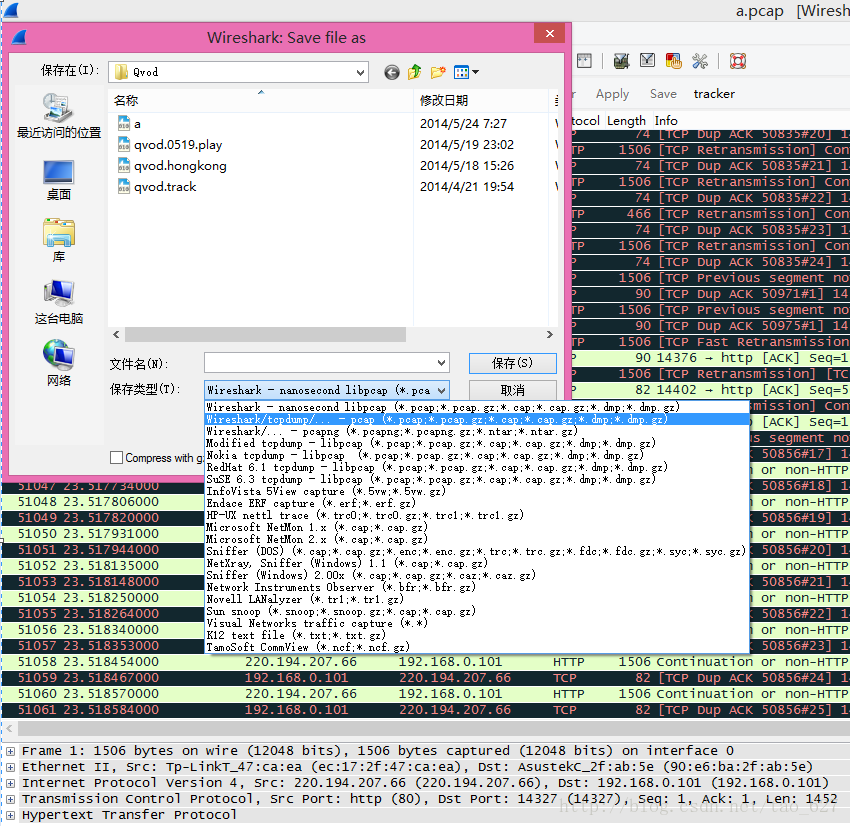Go up one folder level icon
The height and width of the screenshot is (826, 850).
pos(415,72)
